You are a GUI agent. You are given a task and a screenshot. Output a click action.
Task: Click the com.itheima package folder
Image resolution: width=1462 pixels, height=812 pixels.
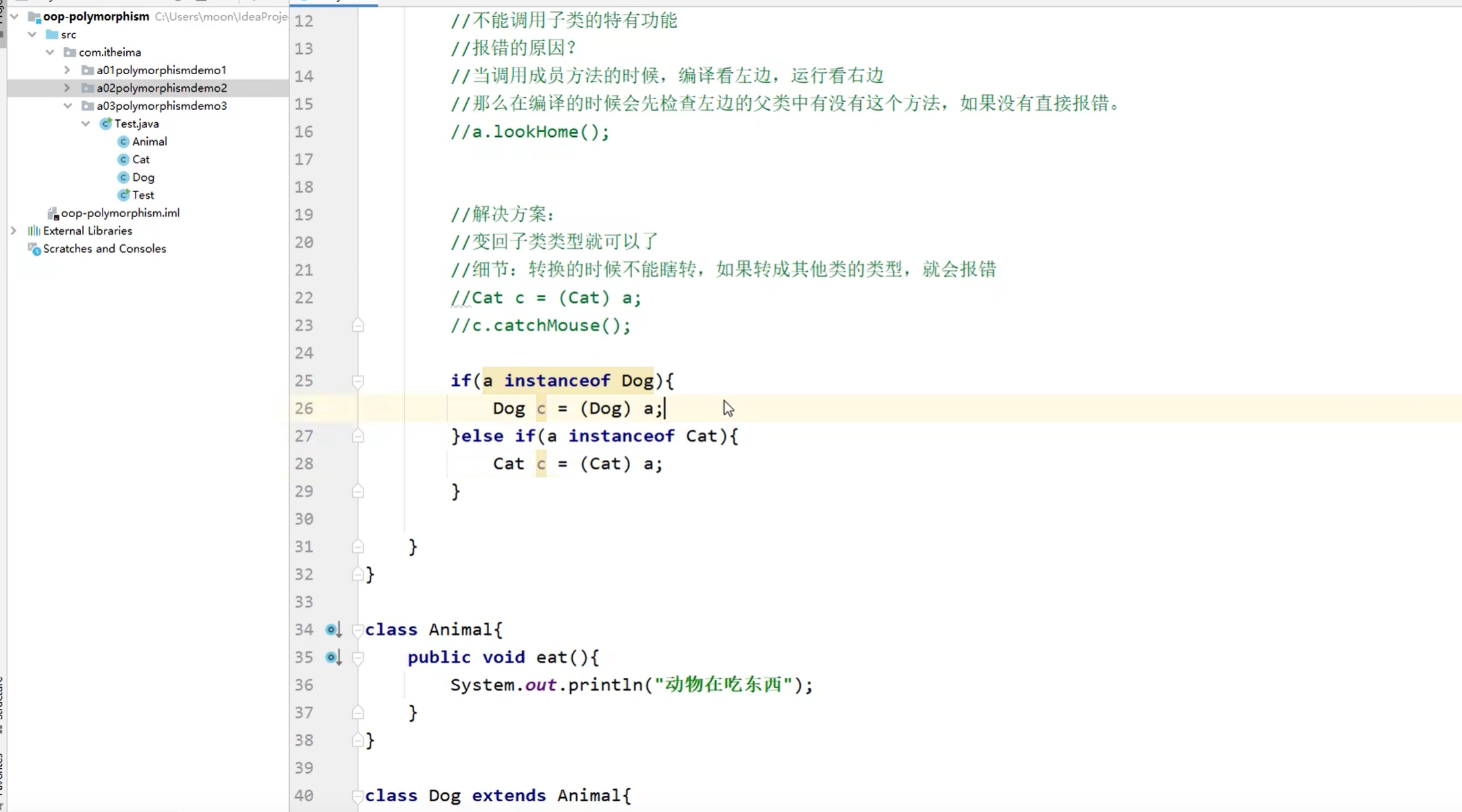pyautogui.click(x=109, y=53)
